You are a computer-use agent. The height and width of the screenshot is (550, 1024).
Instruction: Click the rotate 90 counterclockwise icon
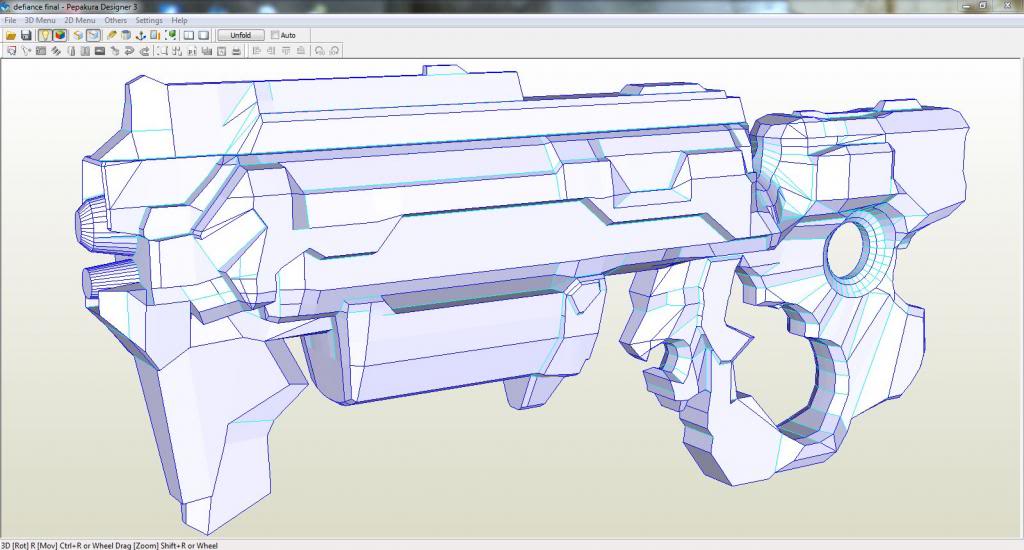coord(319,51)
